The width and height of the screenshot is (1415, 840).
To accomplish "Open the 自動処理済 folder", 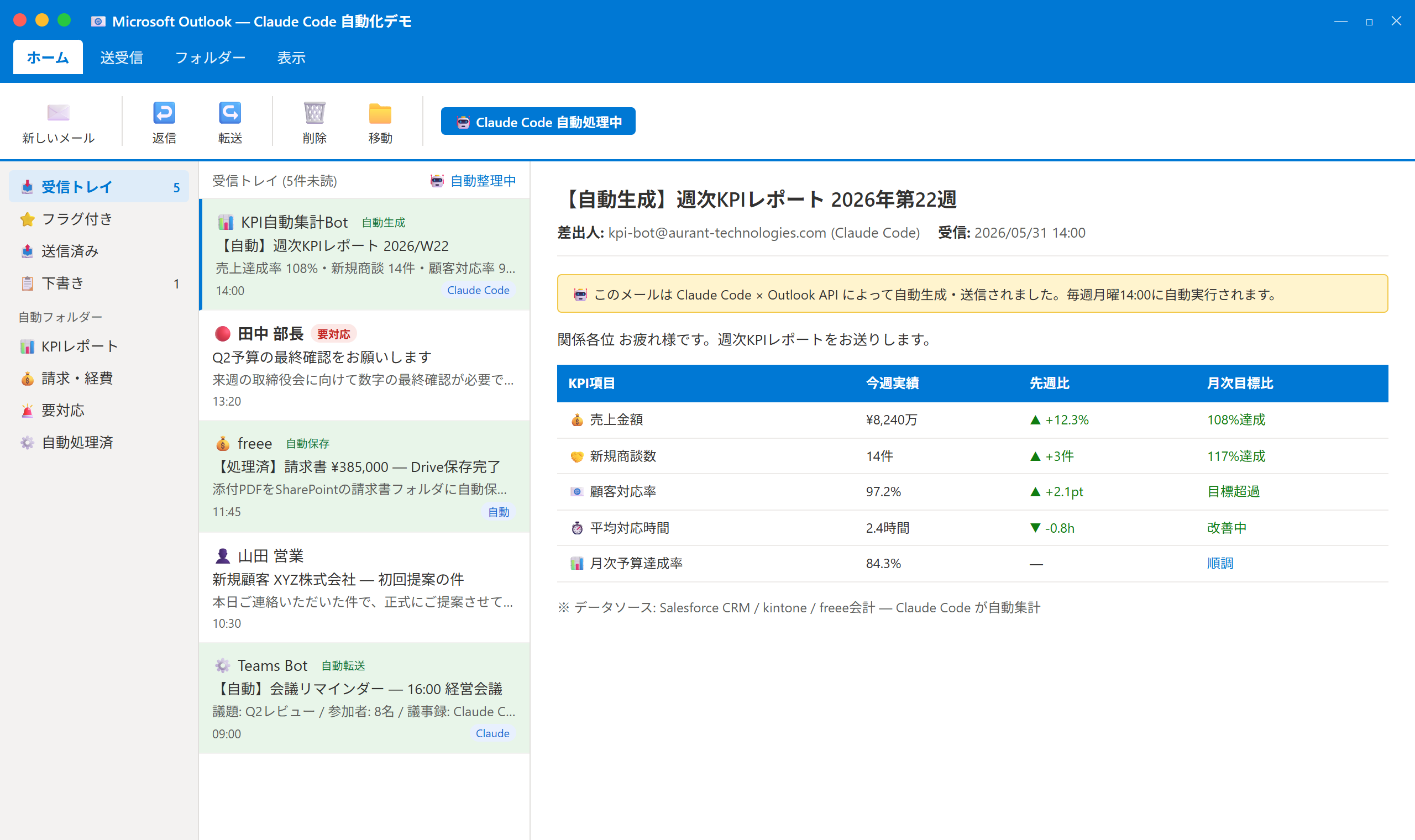I will [99, 442].
